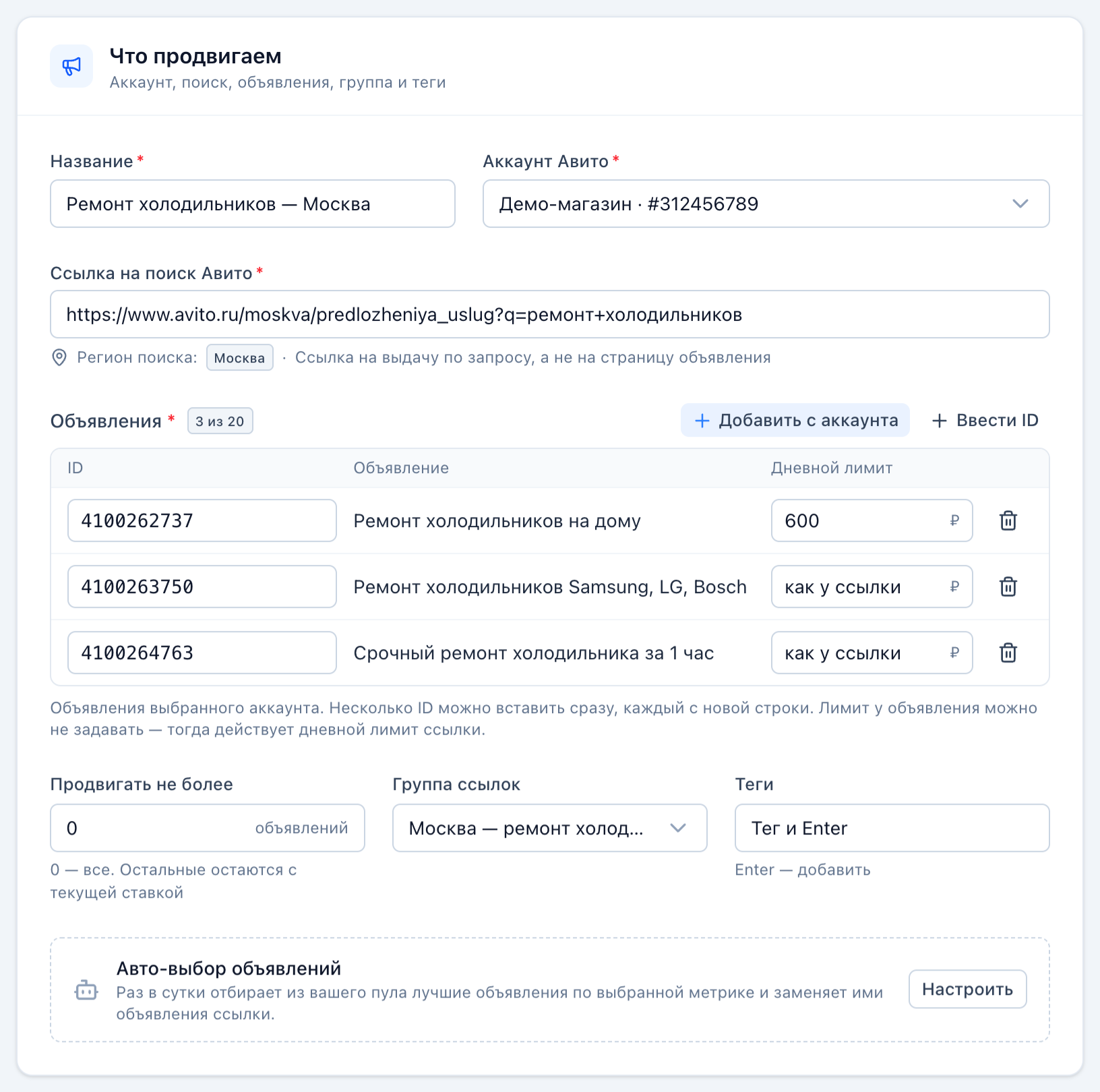Click the ID column header
This screenshot has width=1100, height=1092.
[x=75, y=468]
